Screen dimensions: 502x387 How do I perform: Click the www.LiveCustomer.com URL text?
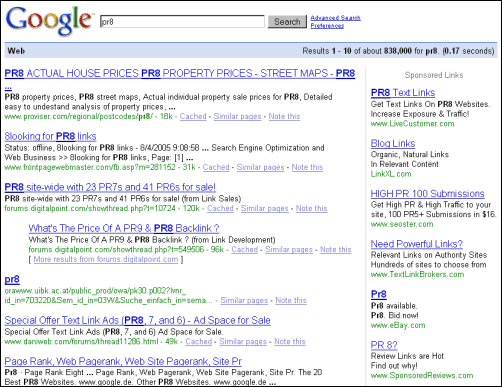click(x=412, y=124)
